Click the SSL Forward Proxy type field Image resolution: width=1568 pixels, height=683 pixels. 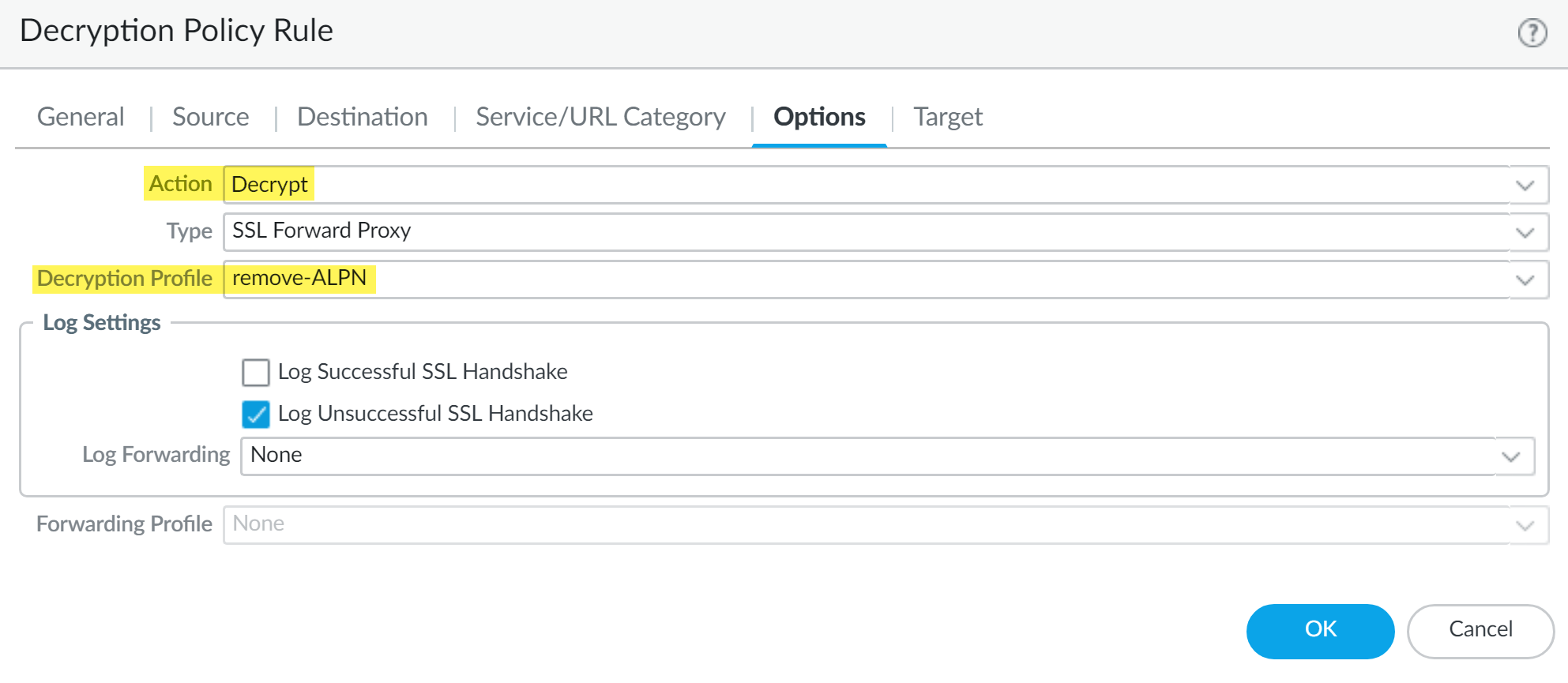(865, 231)
